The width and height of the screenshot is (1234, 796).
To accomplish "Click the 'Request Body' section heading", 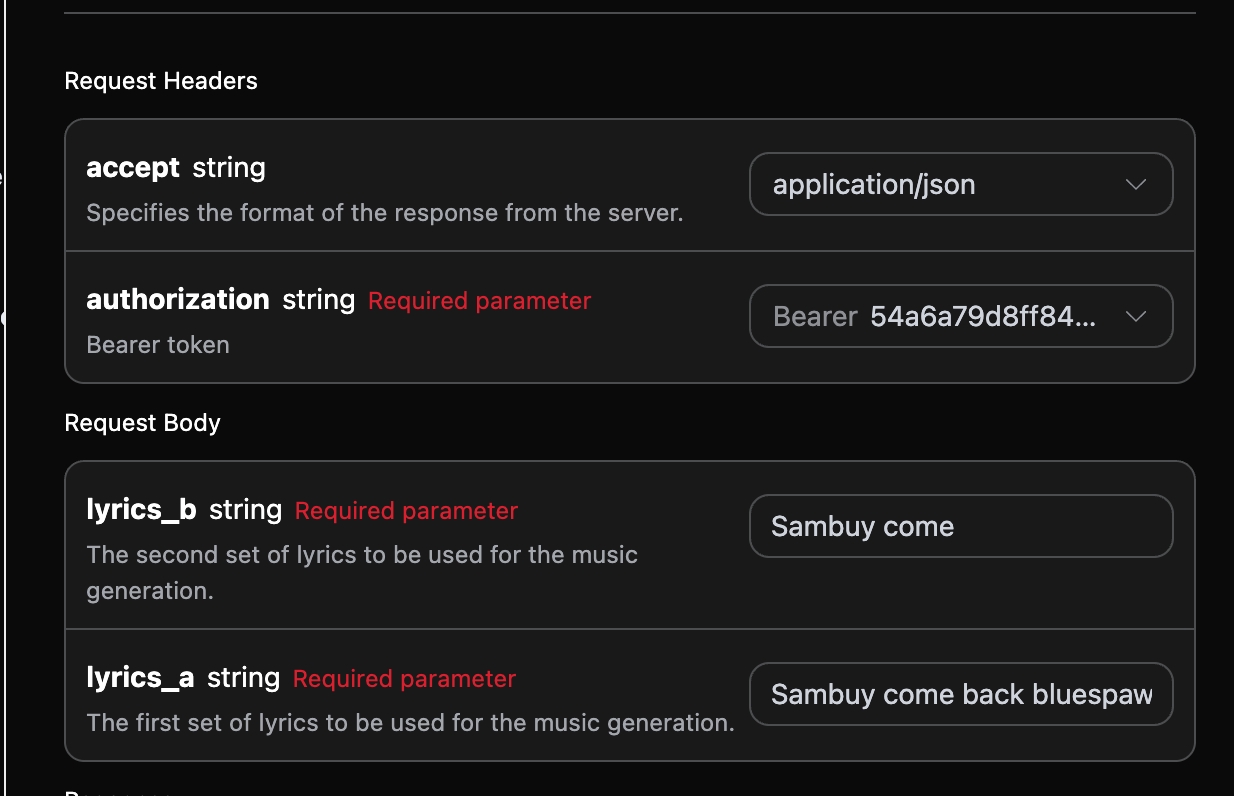I will (x=142, y=423).
